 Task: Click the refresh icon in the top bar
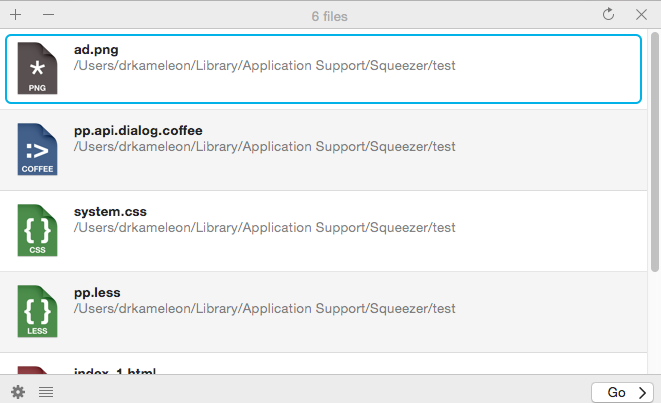pos(608,15)
